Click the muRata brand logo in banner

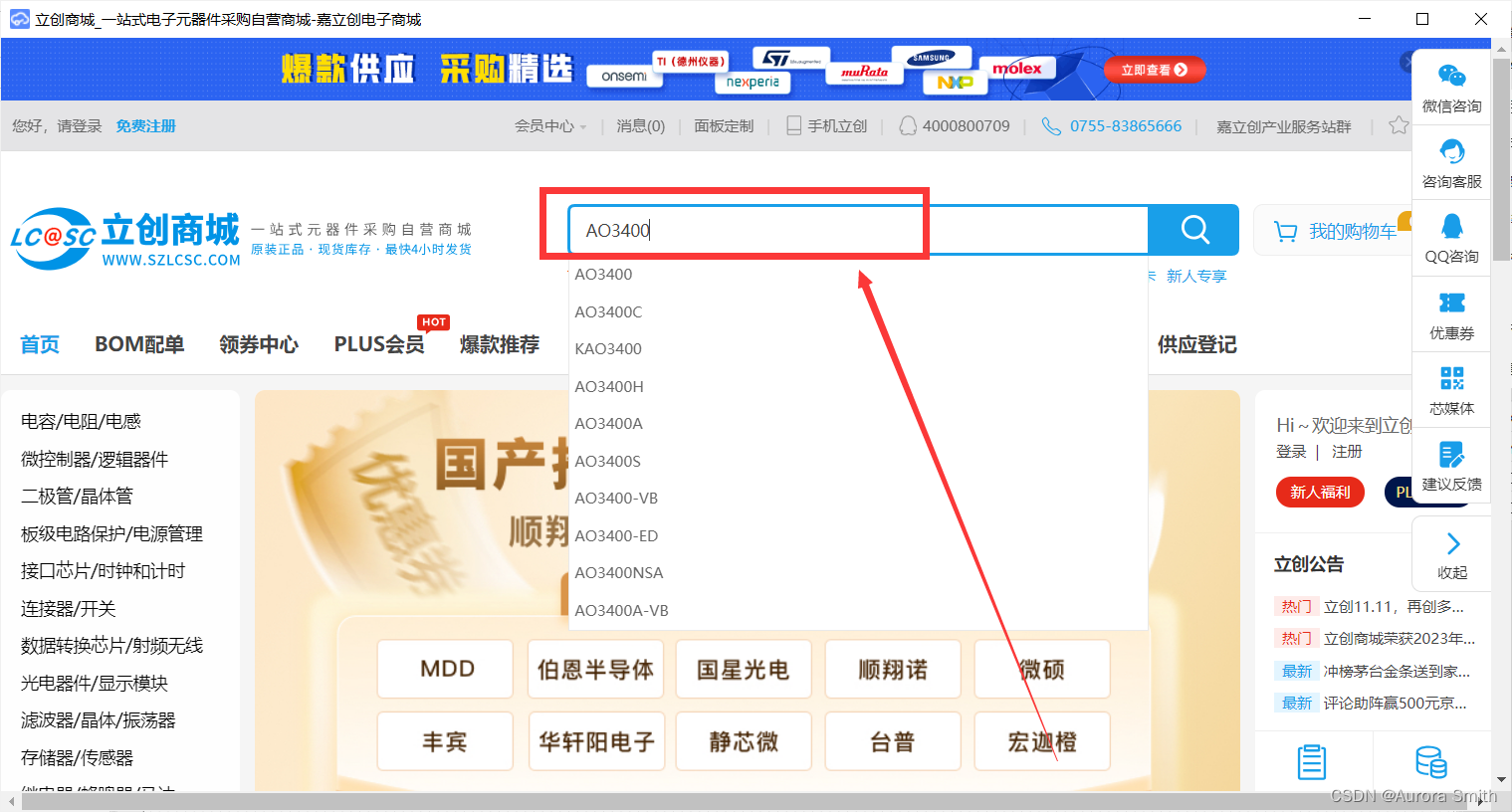pyautogui.click(x=865, y=72)
